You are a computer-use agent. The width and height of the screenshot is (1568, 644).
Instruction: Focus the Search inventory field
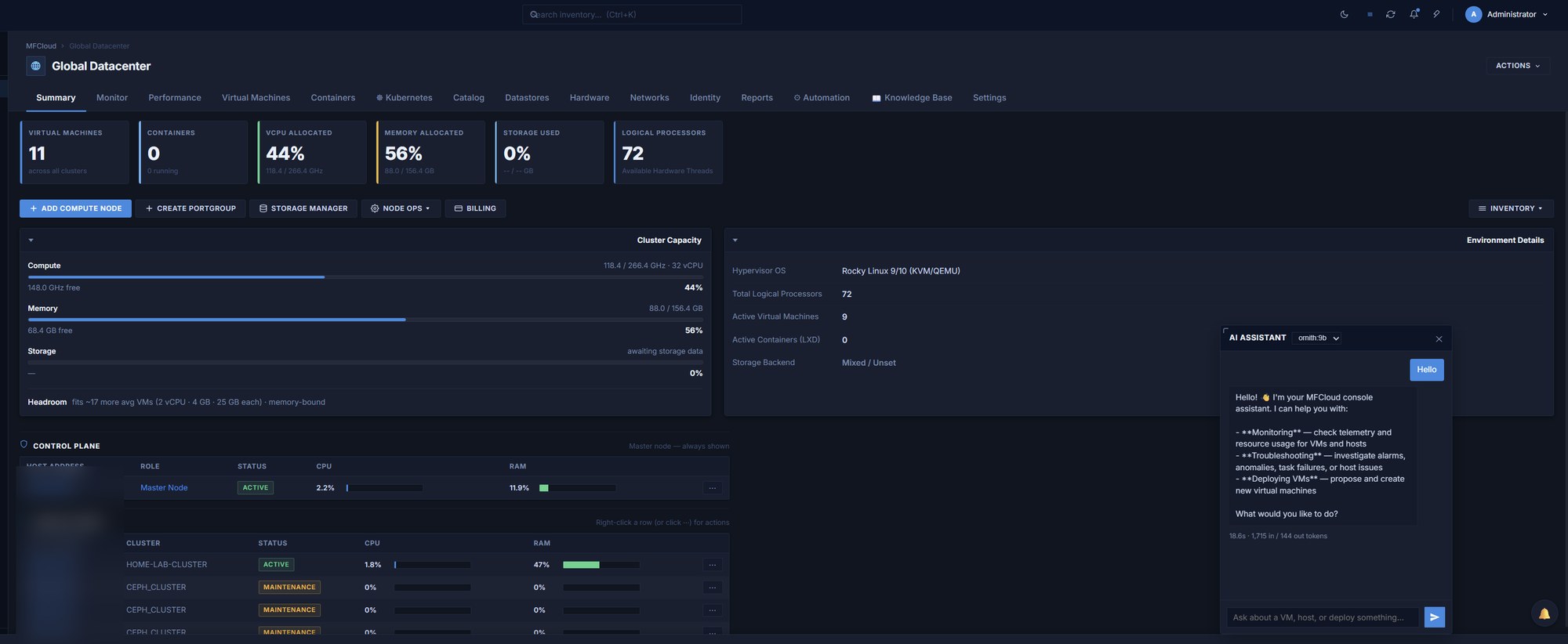pyautogui.click(x=632, y=14)
